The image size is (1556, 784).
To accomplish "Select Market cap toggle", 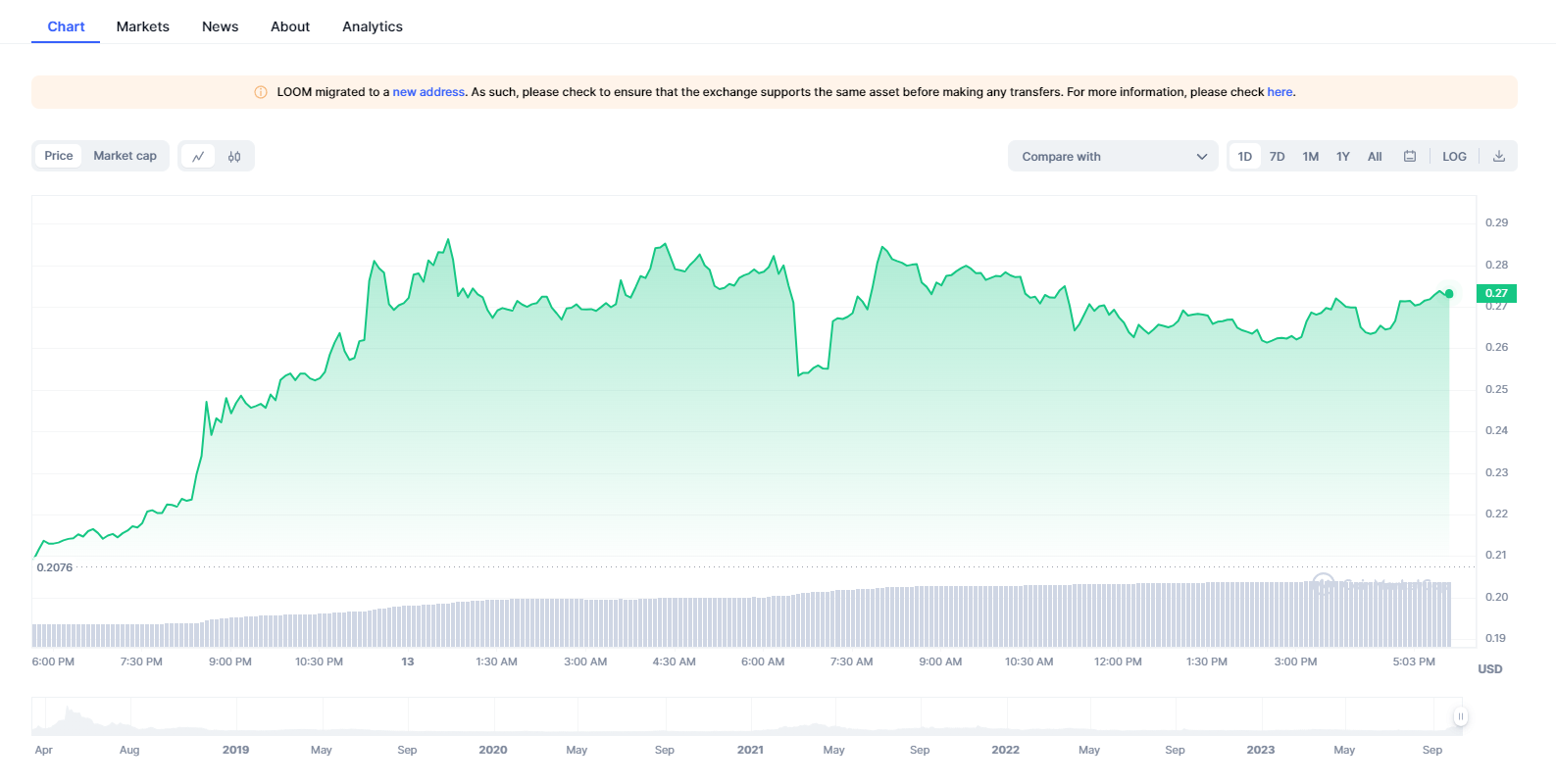I will point(125,156).
